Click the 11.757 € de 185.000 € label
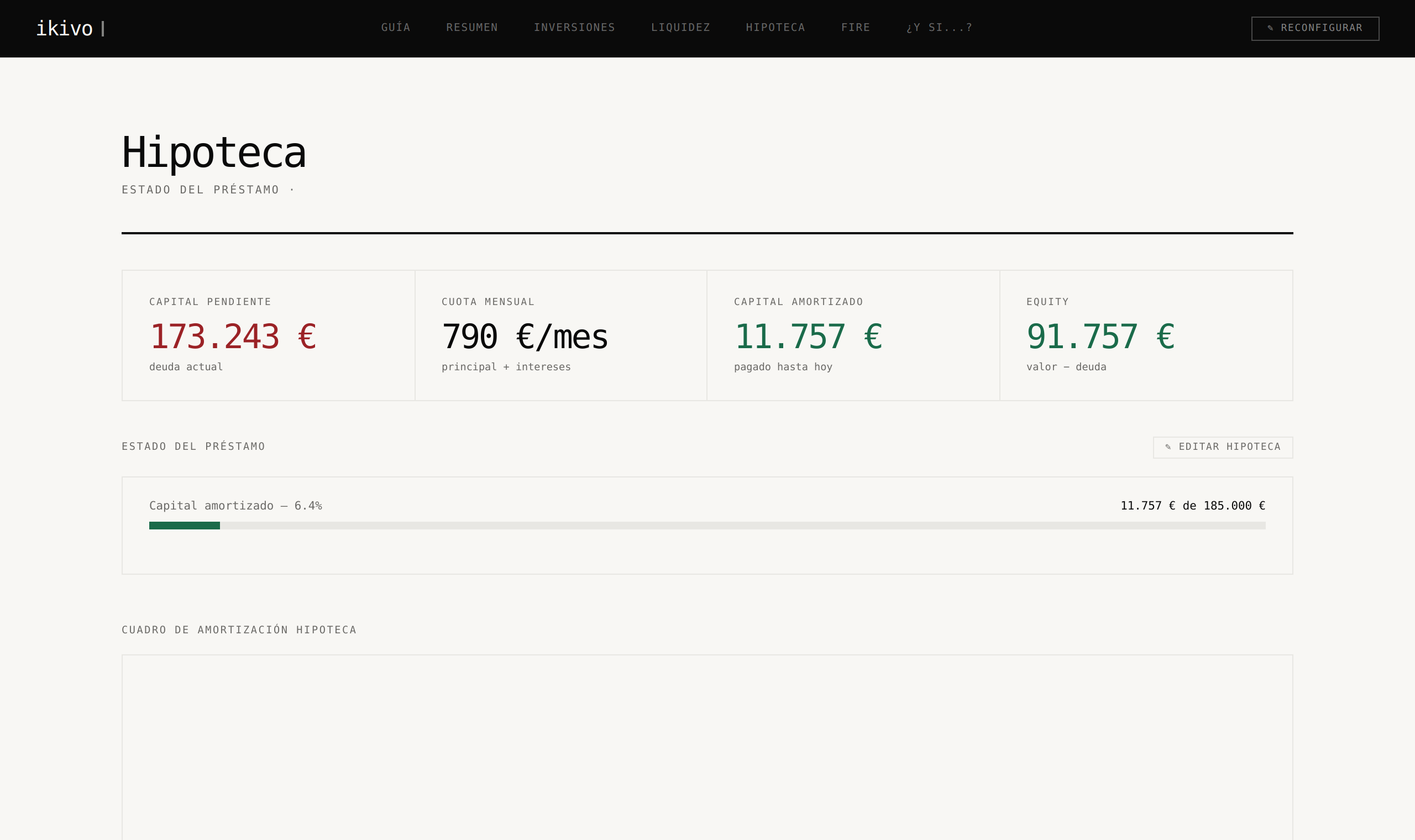 point(1193,506)
